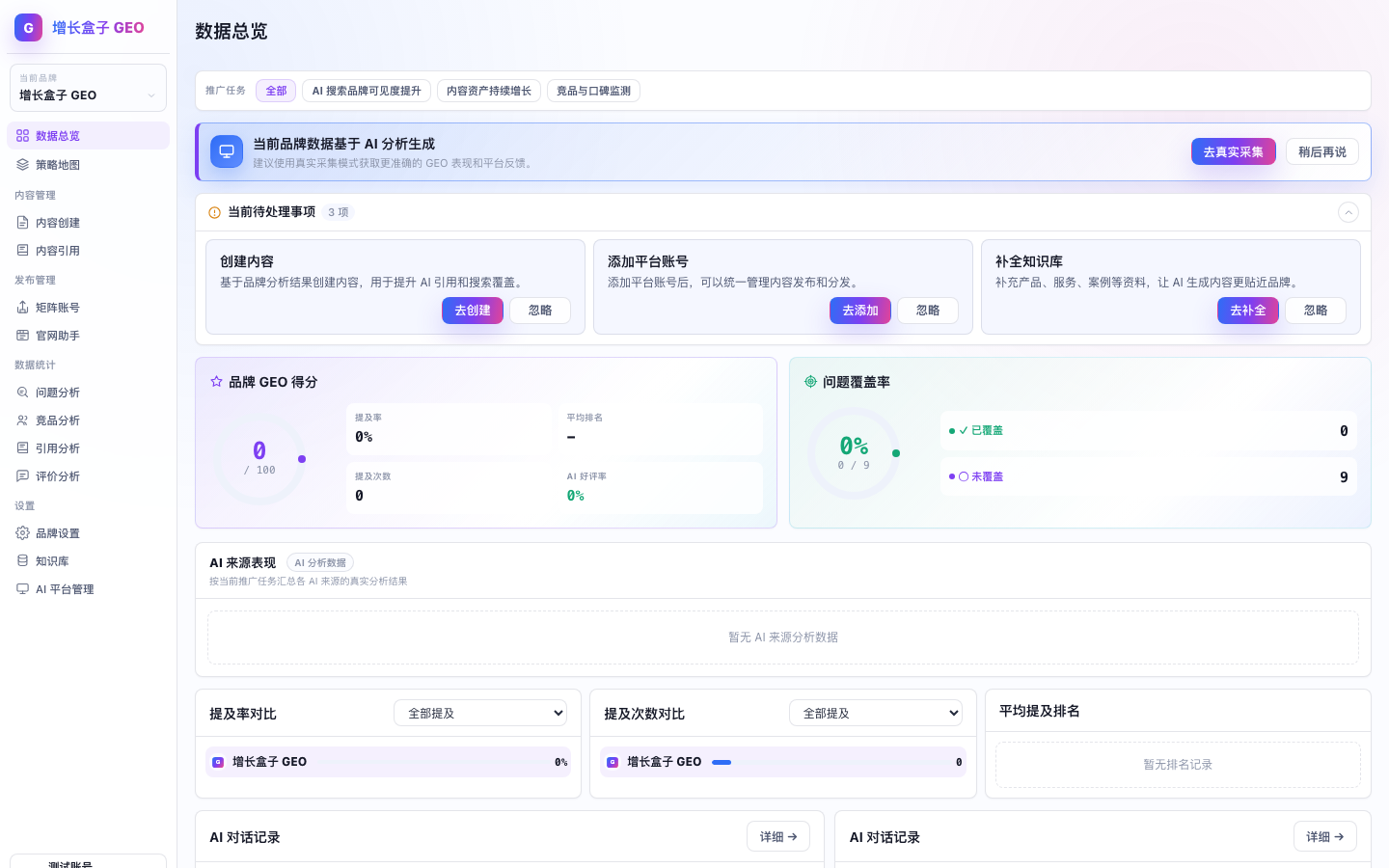Screen dimensions: 1389x868
Task: Click blue progress bar in 提及次数对比 row
Action: click(722, 762)
